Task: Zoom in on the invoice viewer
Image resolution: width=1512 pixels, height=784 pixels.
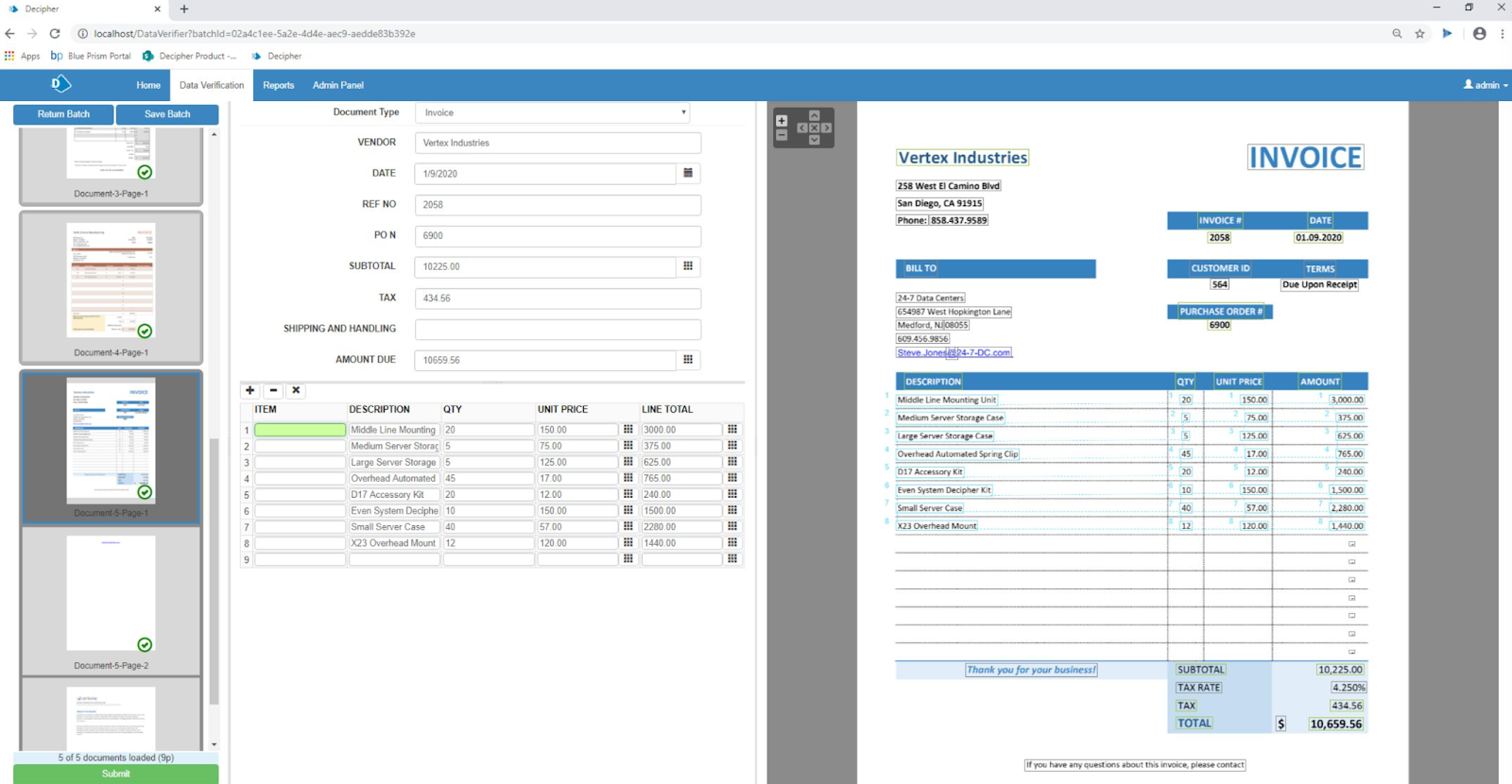Action: click(x=782, y=121)
